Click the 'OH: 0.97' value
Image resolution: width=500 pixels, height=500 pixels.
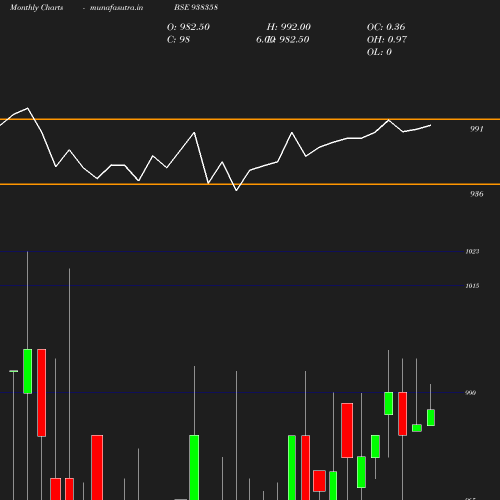tap(387, 40)
